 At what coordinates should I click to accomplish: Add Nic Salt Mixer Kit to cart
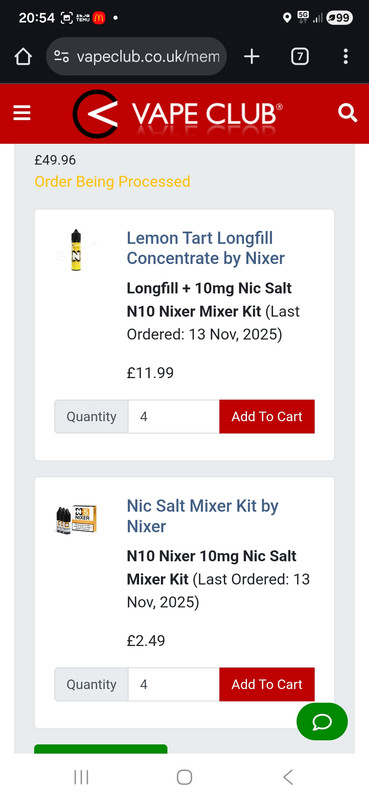[267, 685]
